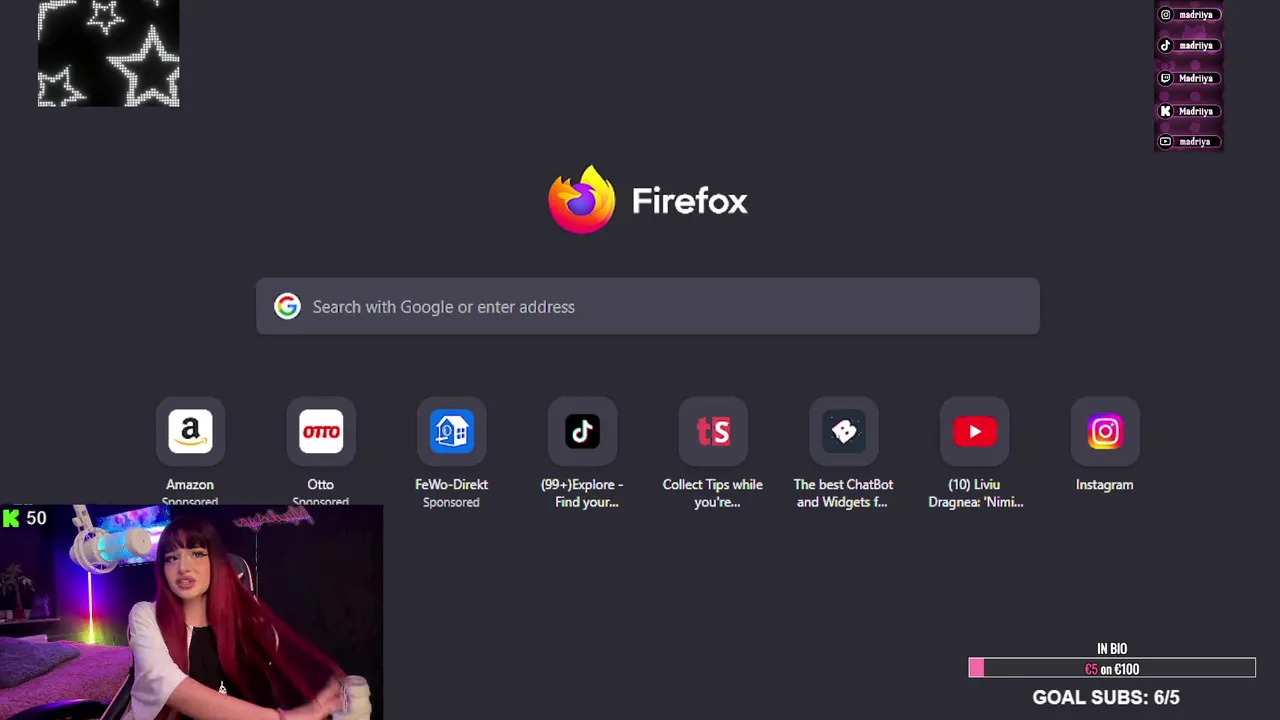
Task: Open the YouTube Liviu Dragnea shortcut tile
Action: (x=975, y=432)
